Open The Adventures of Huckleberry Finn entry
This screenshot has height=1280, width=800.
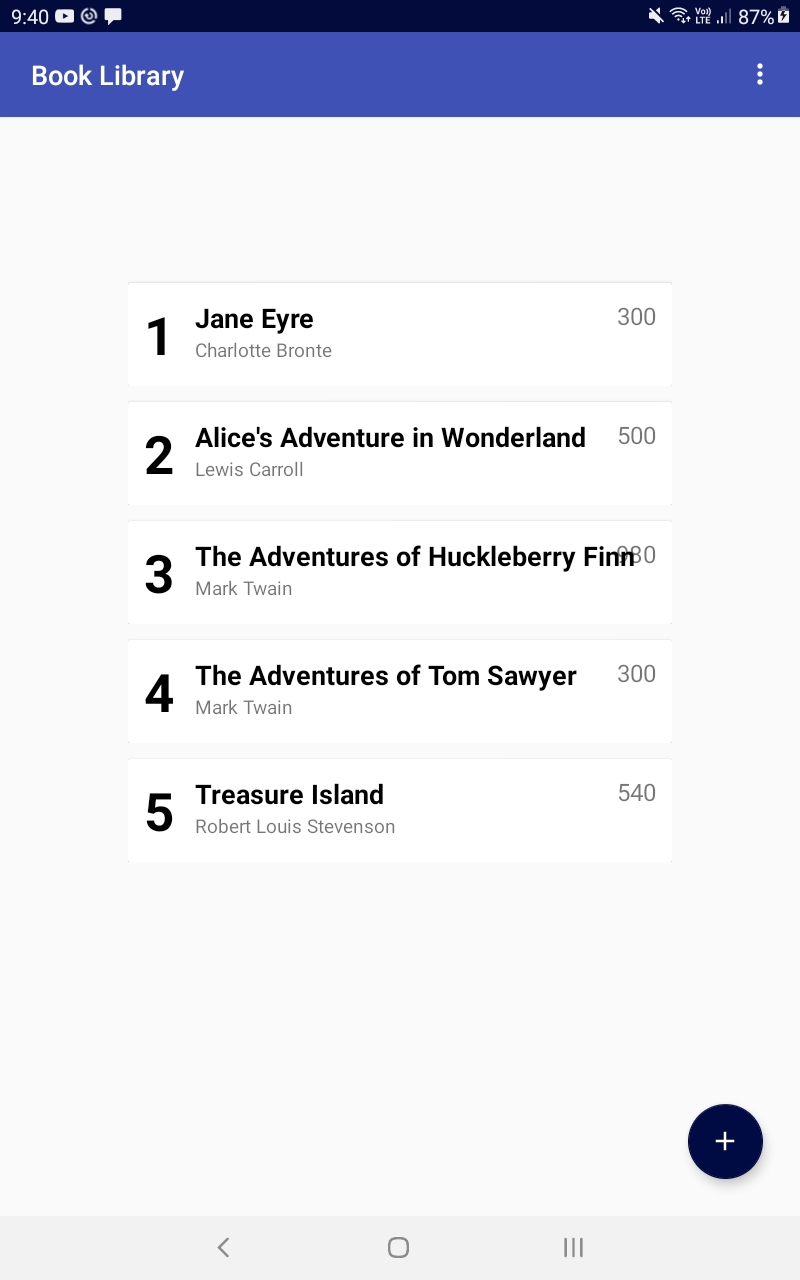coord(400,572)
